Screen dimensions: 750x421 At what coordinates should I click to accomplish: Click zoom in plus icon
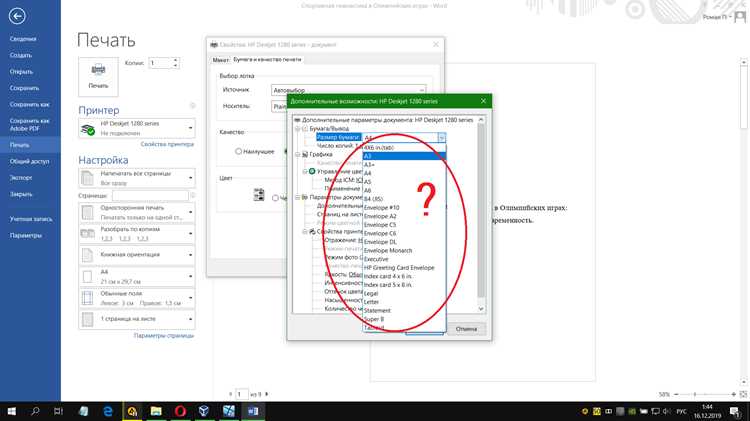pyautogui.click(x=733, y=394)
